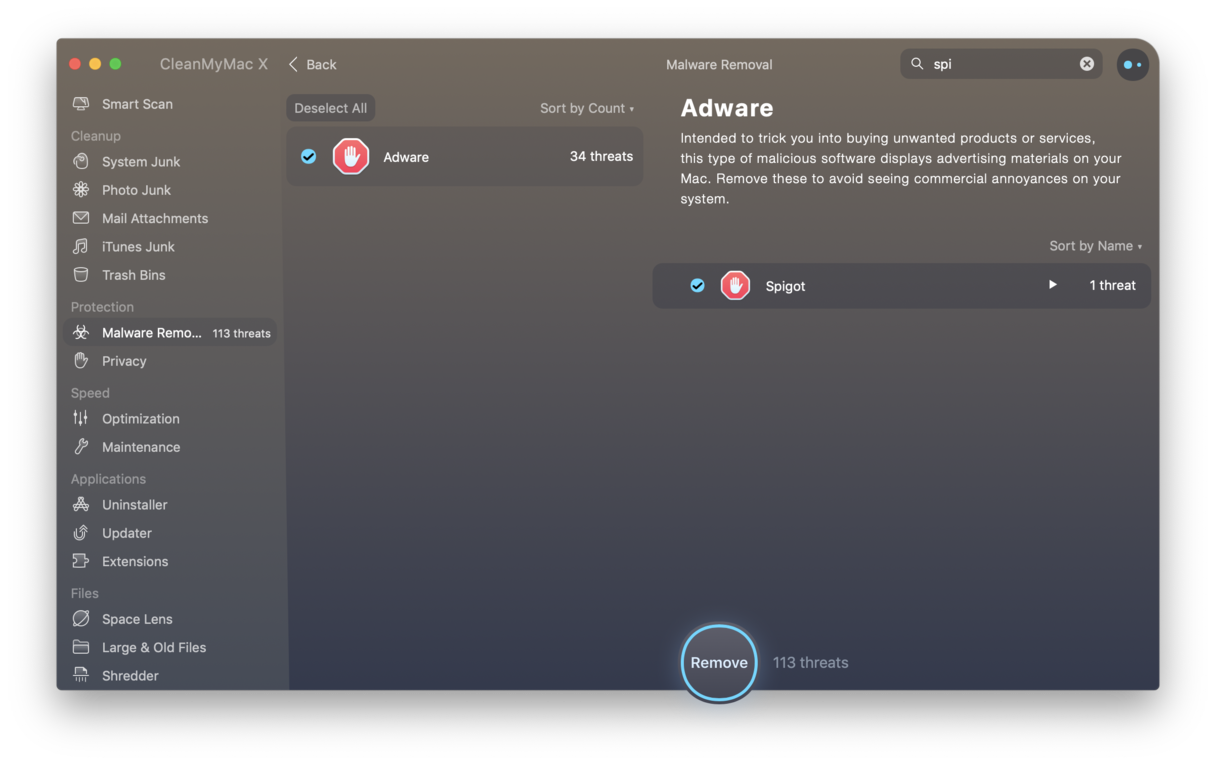Click the Adware heading
This screenshot has width=1216, height=765.
[x=727, y=108]
